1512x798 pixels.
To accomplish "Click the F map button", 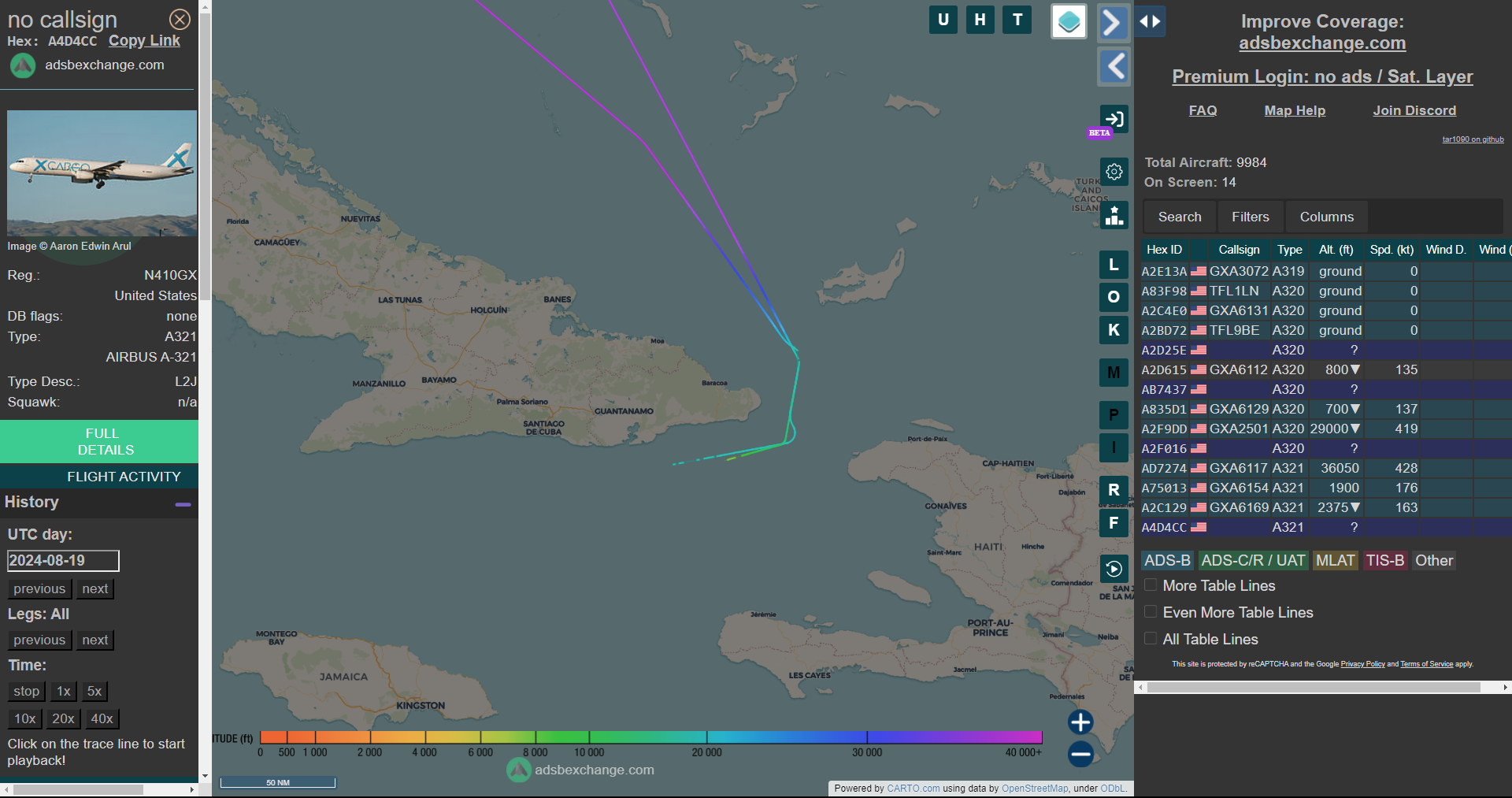I will (x=1114, y=523).
